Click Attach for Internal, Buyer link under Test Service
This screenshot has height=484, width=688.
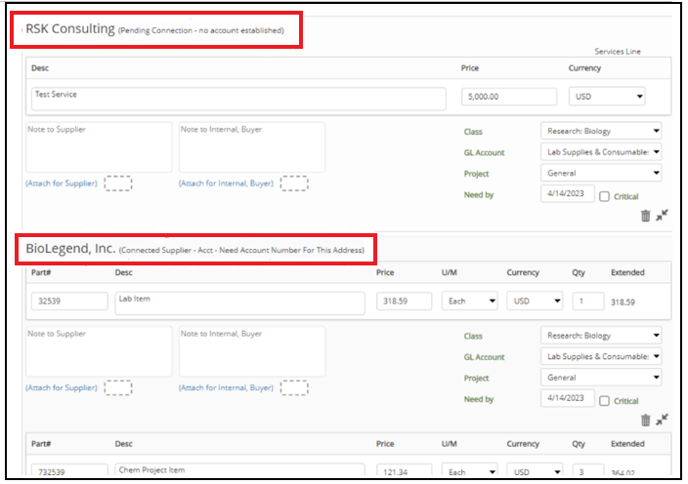(x=226, y=183)
